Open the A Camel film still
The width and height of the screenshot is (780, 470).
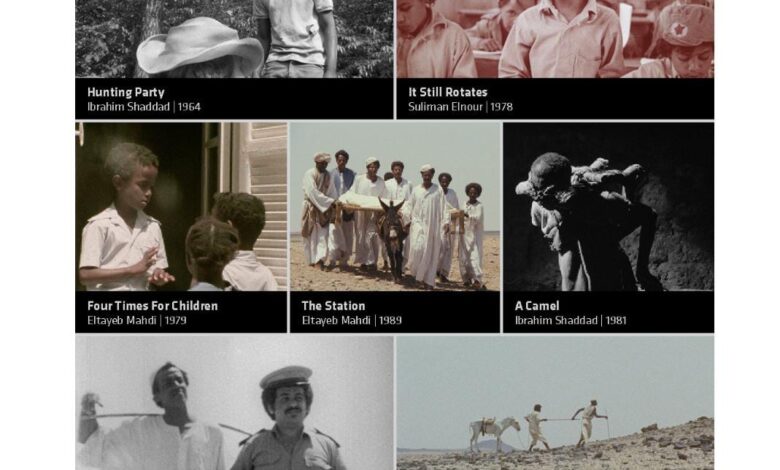coord(609,206)
